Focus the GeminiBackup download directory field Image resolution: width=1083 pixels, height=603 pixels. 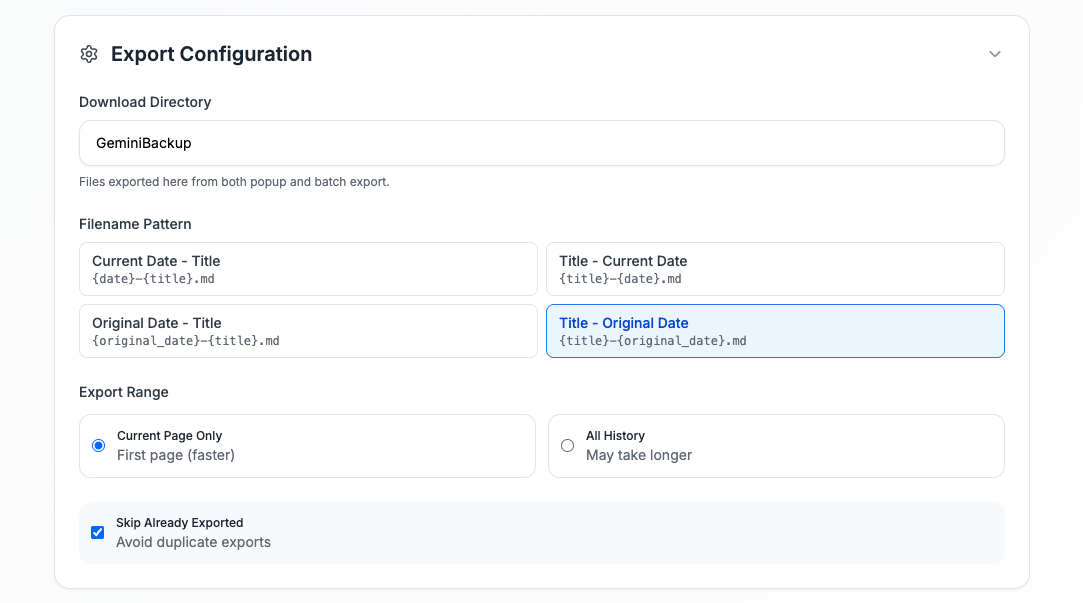(x=541, y=143)
